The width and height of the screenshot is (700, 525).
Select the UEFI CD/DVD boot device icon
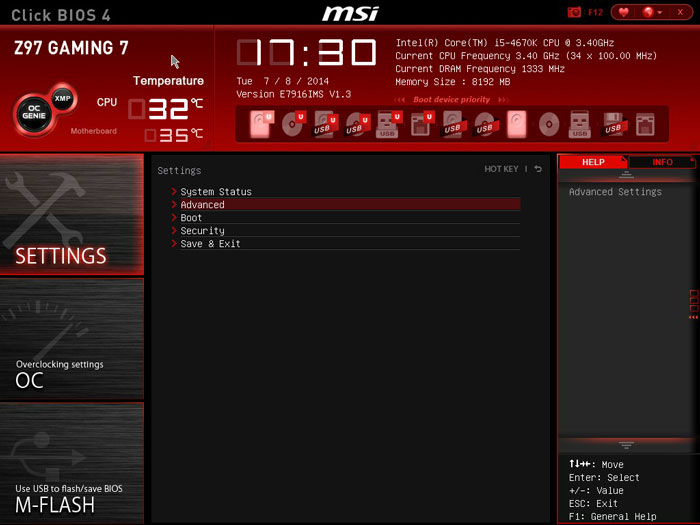click(294, 124)
